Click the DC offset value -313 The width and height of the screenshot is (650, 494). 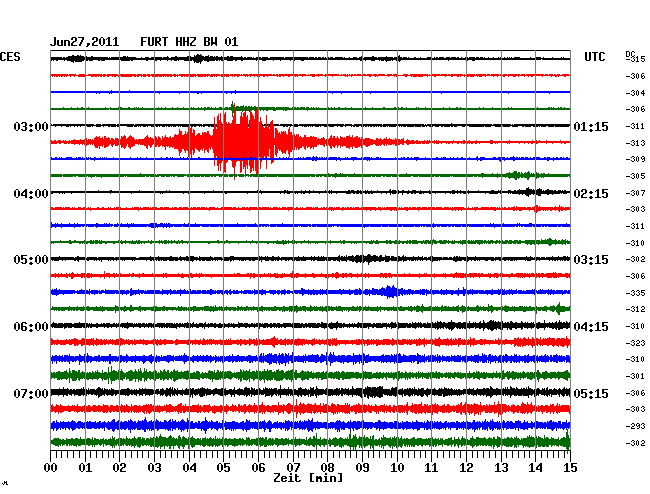635,143
